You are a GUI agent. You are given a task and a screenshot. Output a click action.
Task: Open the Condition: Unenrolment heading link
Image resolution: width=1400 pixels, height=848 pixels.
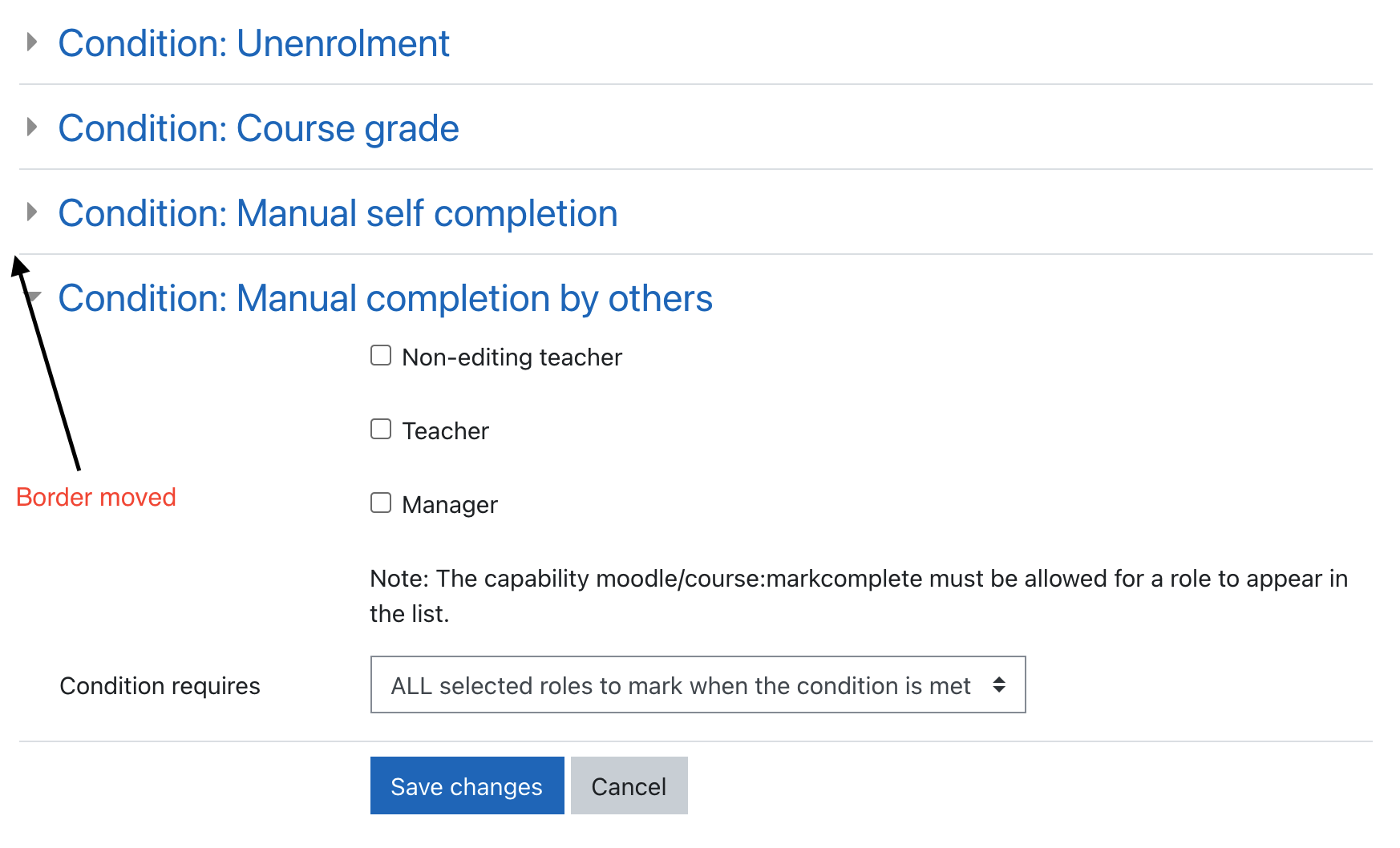(x=253, y=43)
